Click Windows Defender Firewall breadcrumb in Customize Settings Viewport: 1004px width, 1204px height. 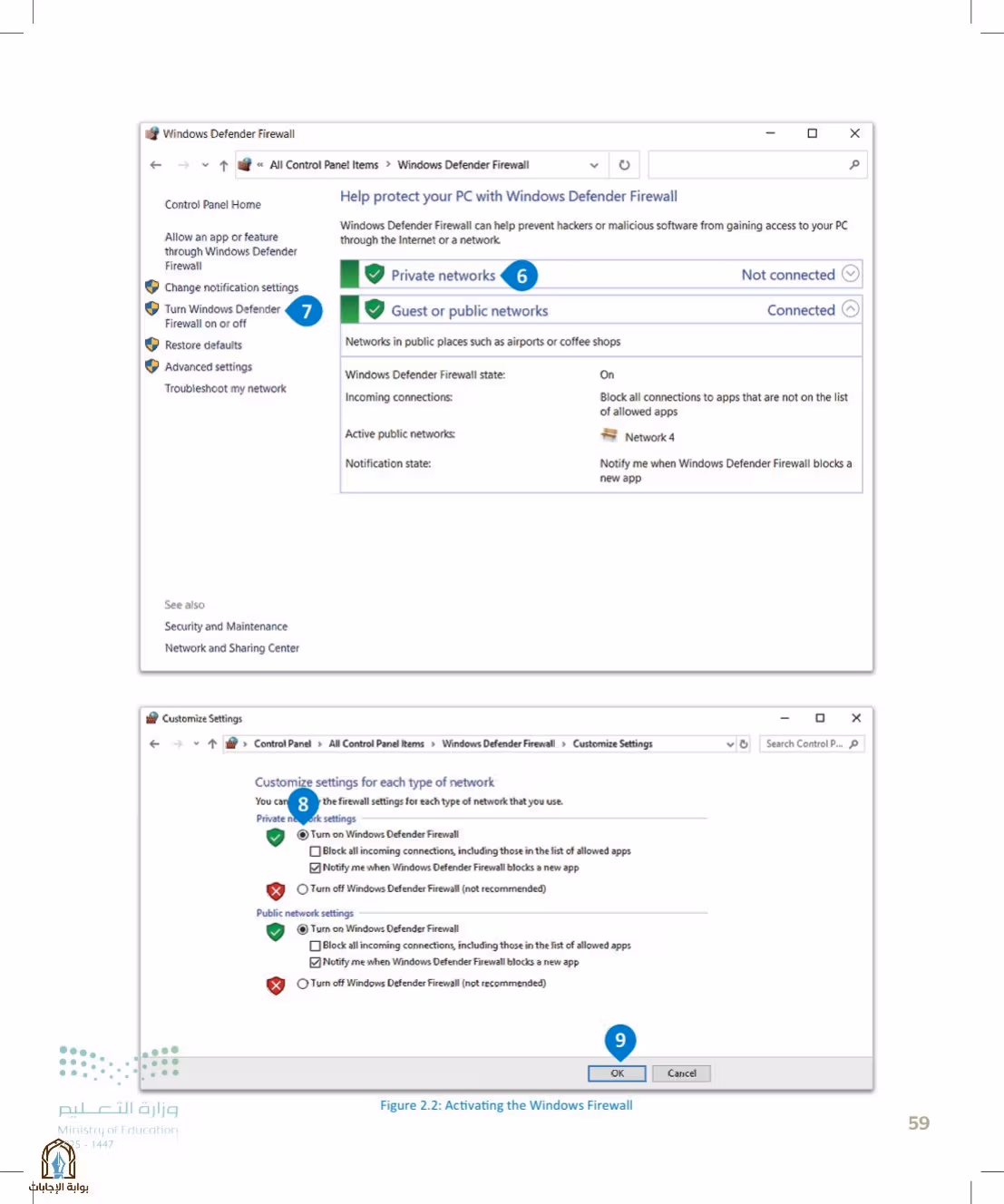pyautogui.click(x=498, y=744)
